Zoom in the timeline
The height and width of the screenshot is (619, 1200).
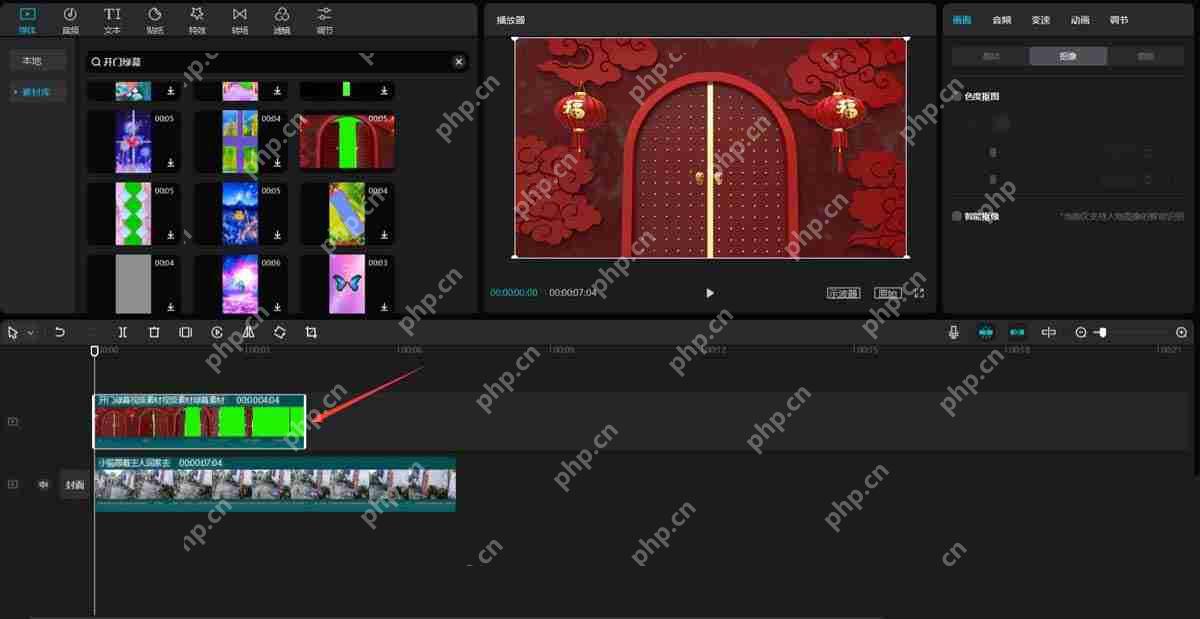pyautogui.click(x=1181, y=332)
